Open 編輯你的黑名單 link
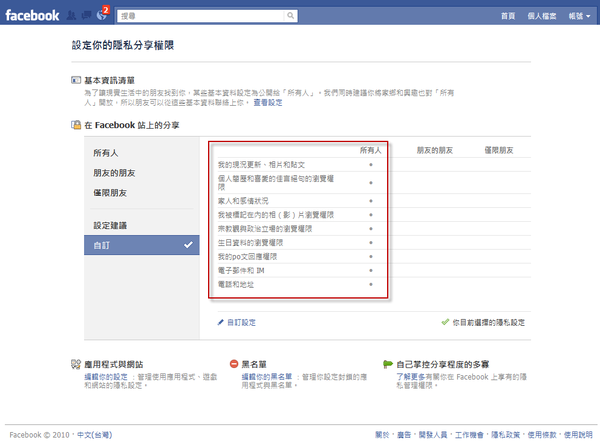This screenshot has height=446, width=600. tap(267, 377)
